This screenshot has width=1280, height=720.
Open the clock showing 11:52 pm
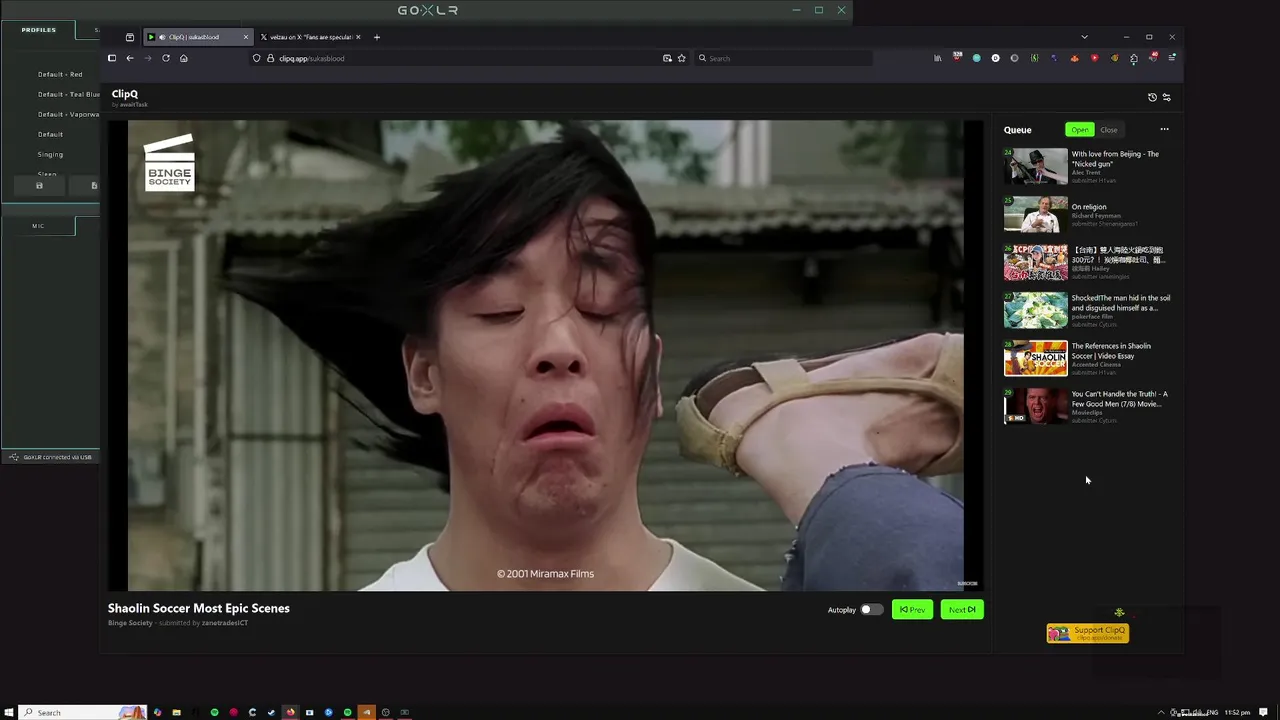[1237, 712]
